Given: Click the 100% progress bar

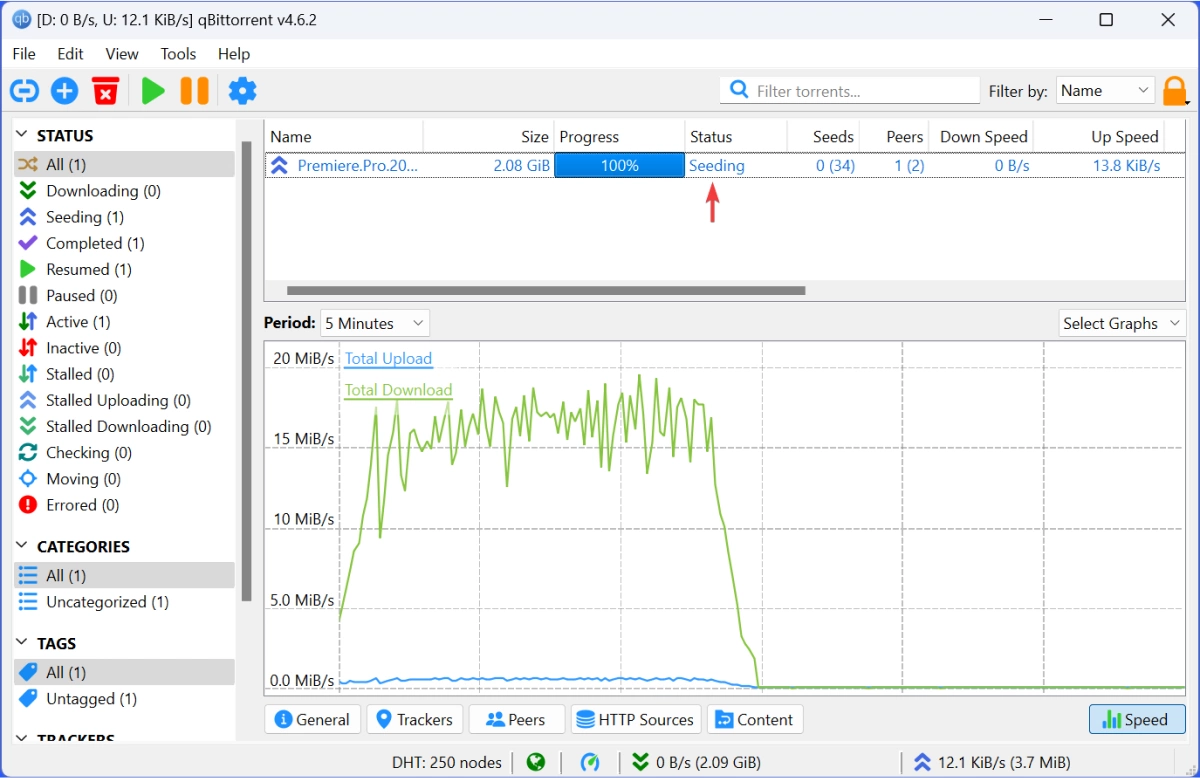Looking at the screenshot, I should [x=619, y=165].
